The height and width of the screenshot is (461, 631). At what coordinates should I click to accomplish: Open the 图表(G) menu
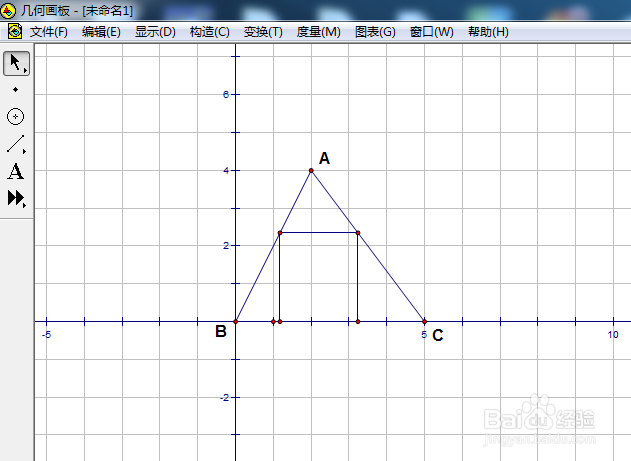[375, 32]
